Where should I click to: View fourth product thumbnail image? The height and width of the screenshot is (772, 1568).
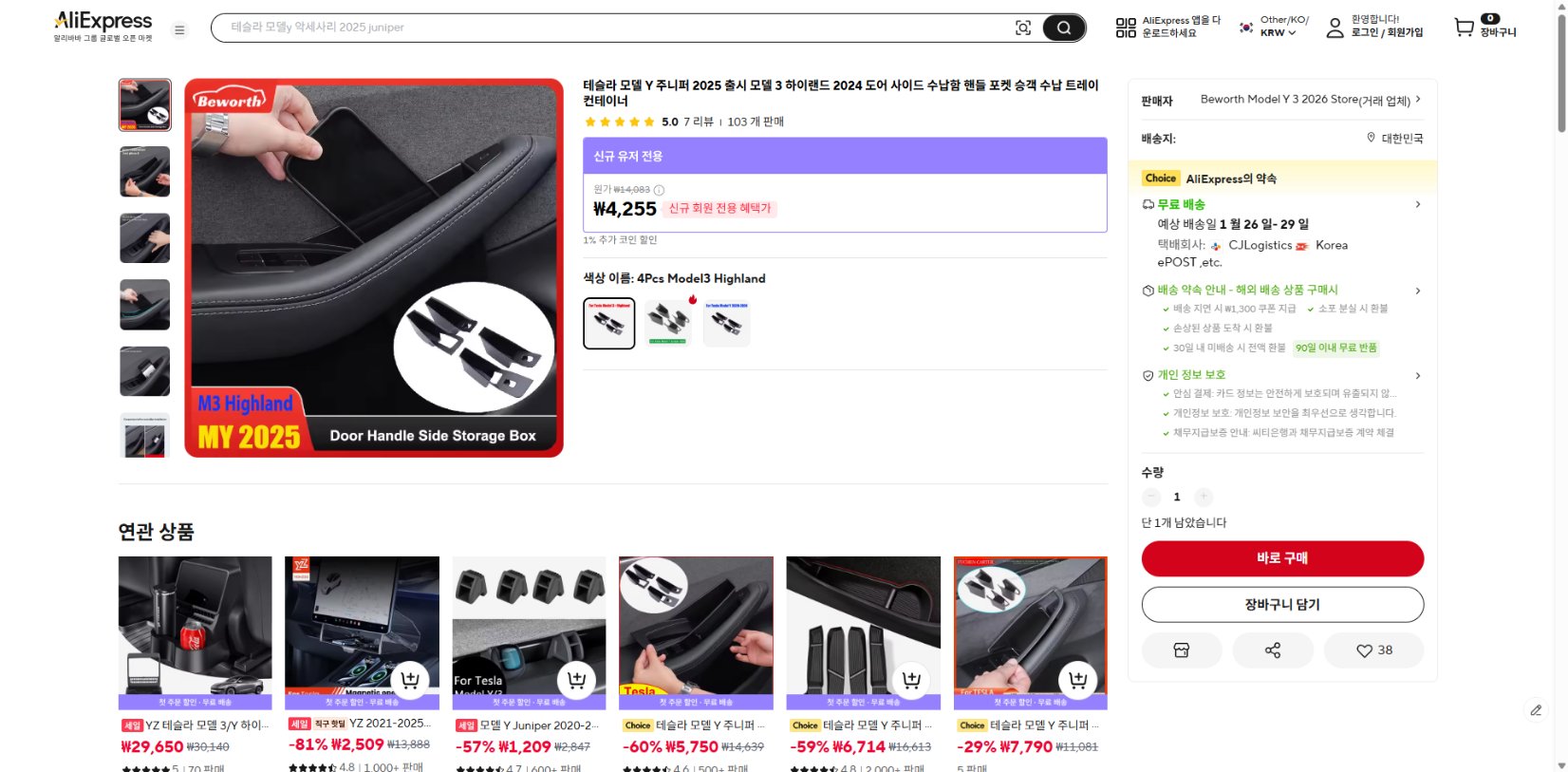(145, 304)
